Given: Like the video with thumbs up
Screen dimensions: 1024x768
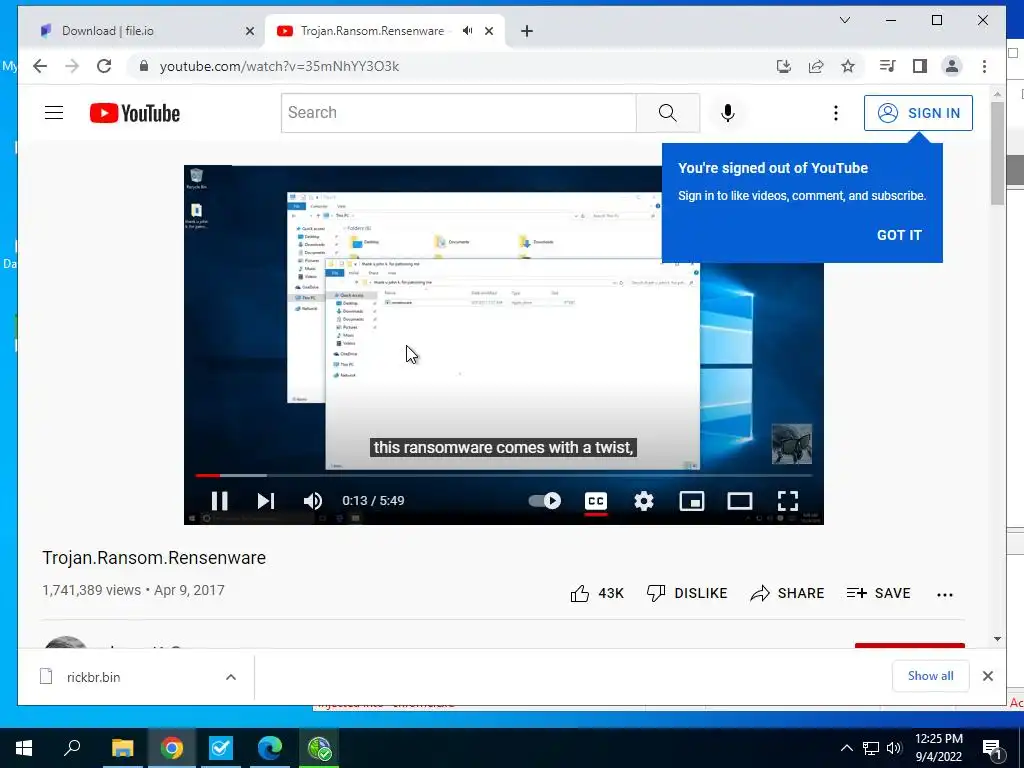Looking at the screenshot, I should (x=597, y=593).
